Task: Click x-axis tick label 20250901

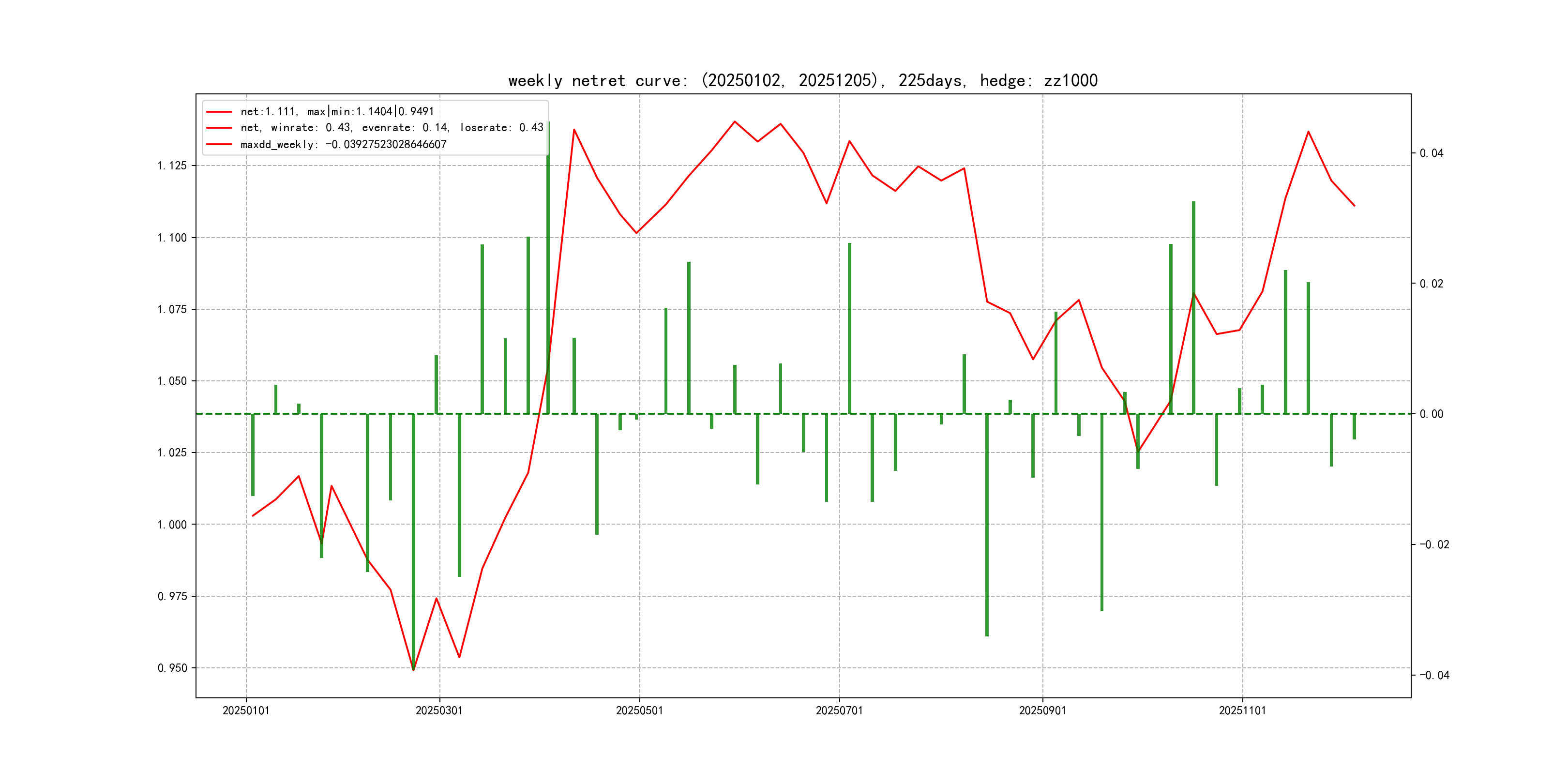Action: (1042, 710)
